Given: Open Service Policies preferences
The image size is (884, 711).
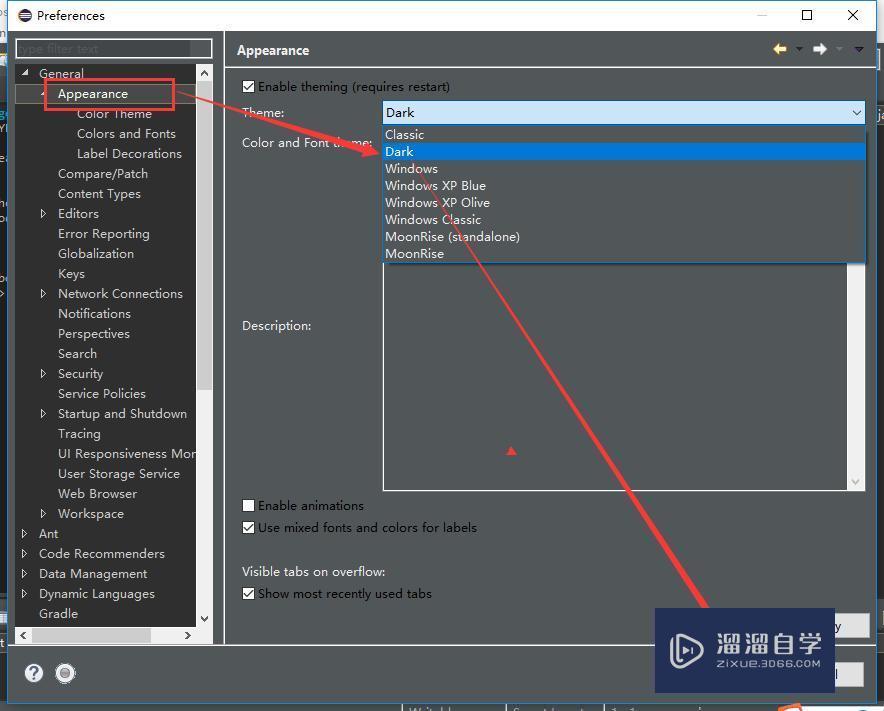Looking at the screenshot, I should [x=102, y=394].
